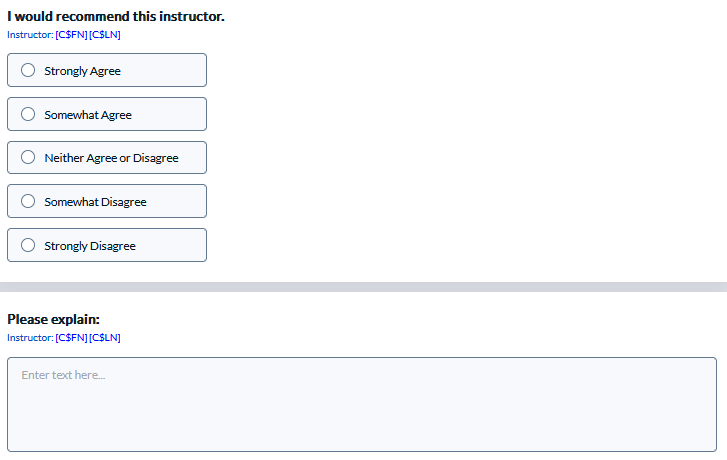
Task: Click the 'Neither Agree or Disagree' label
Action: (x=111, y=158)
